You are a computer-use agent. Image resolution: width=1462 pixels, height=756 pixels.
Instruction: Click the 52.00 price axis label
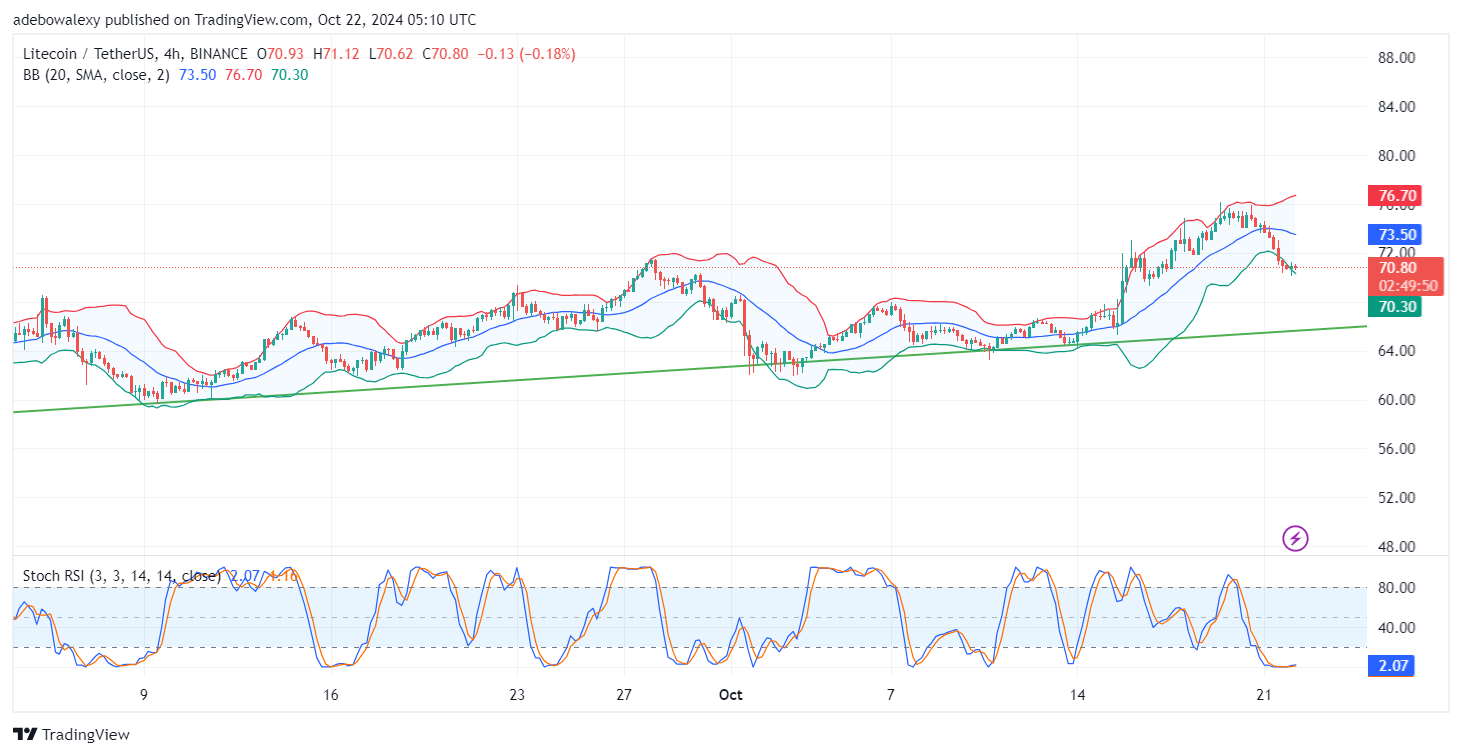pyautogui.click(x=1395, y=498)
